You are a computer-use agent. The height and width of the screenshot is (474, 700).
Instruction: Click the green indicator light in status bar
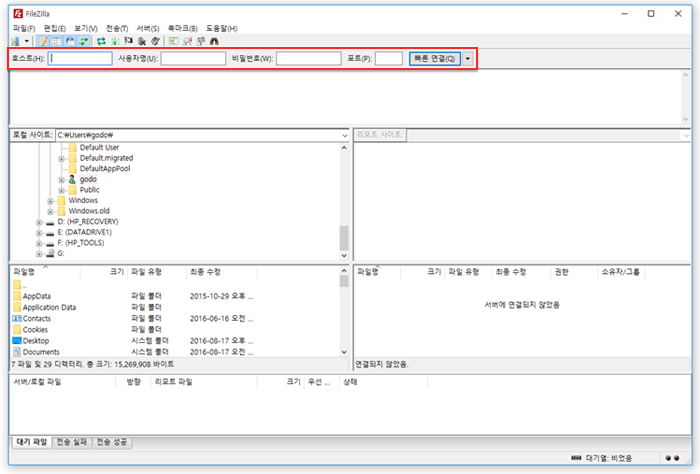668,458
